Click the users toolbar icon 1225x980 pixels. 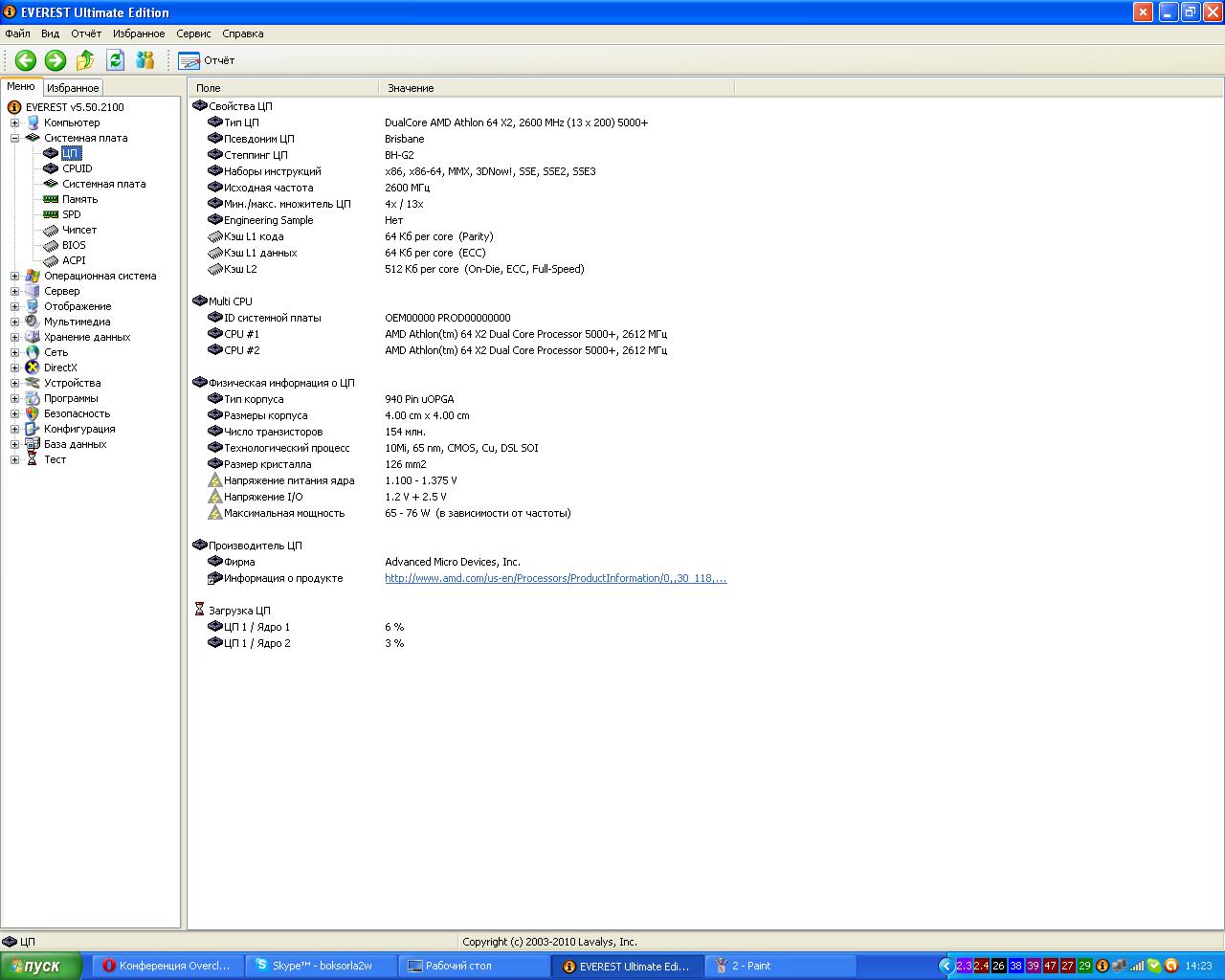145,60
